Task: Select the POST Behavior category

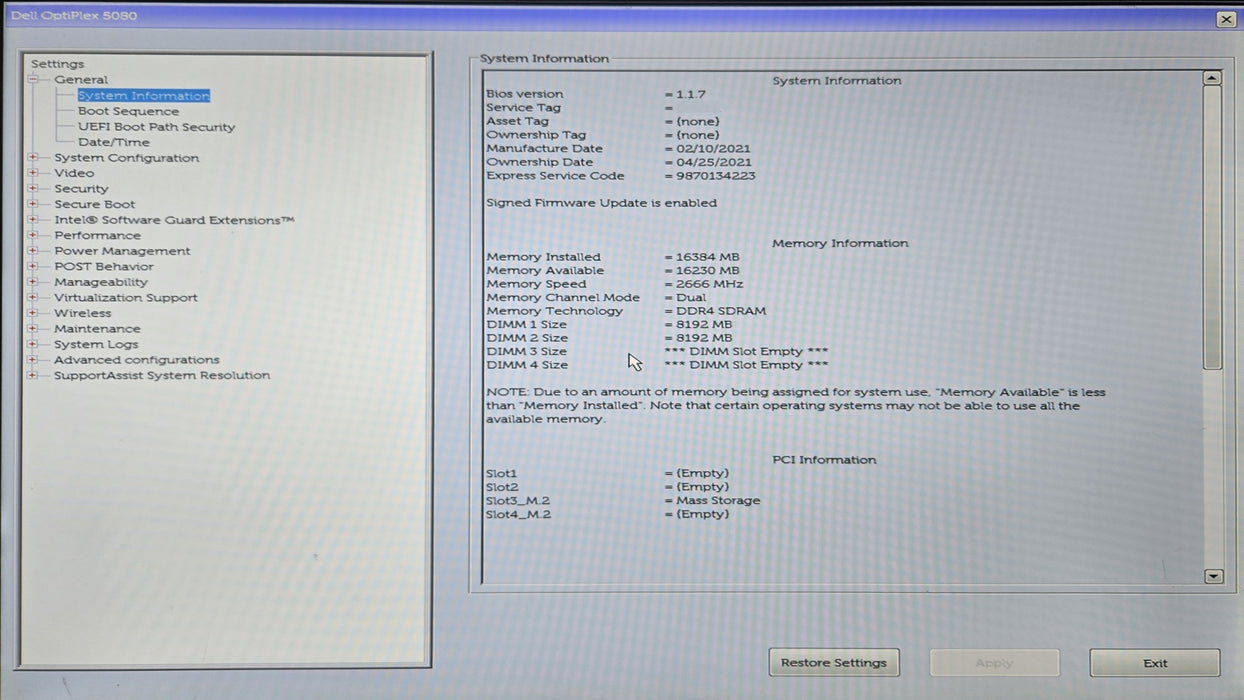Action: click(x=104, y=266)
